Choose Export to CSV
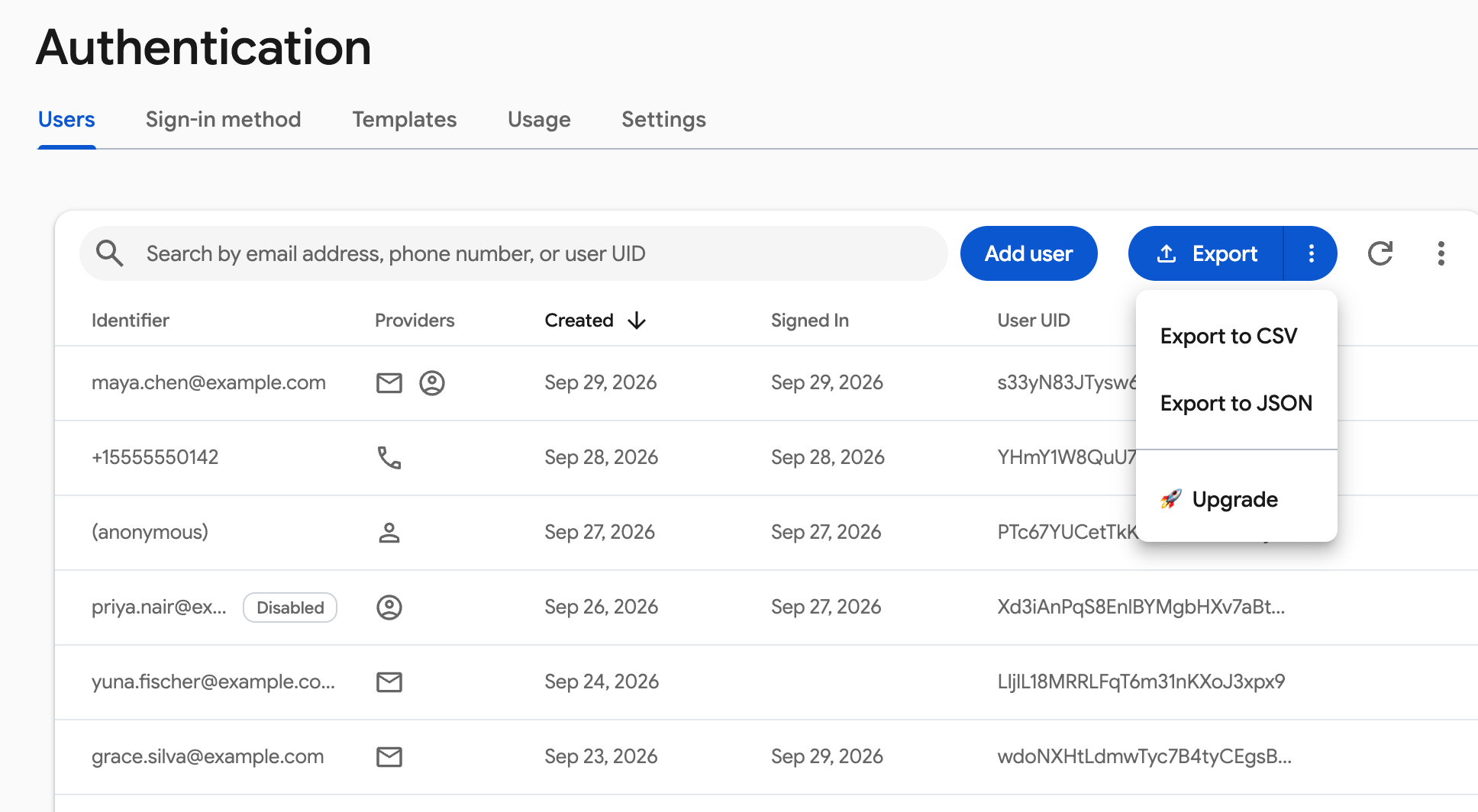The height and width of the screenshot is (812, 1478). point(1237,336)
